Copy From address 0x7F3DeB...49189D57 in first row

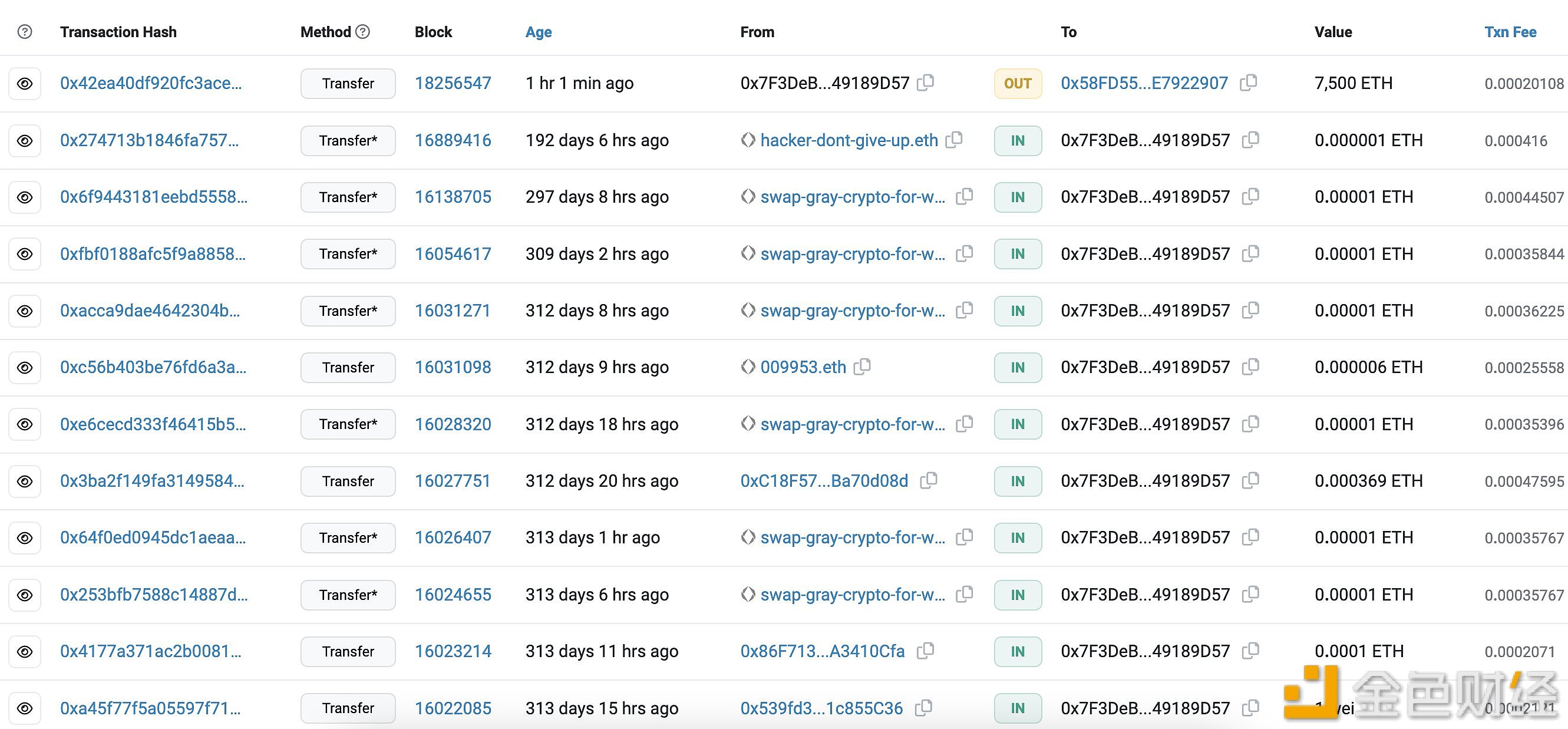click(x=926, y=83)
